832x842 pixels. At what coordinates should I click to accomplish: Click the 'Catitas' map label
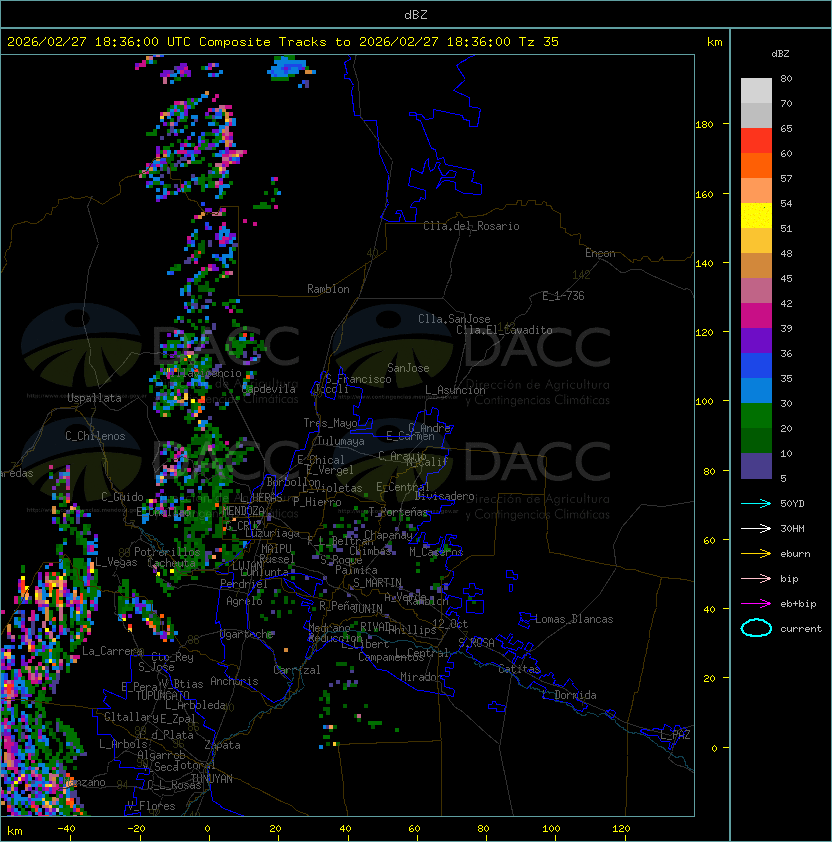519,669
